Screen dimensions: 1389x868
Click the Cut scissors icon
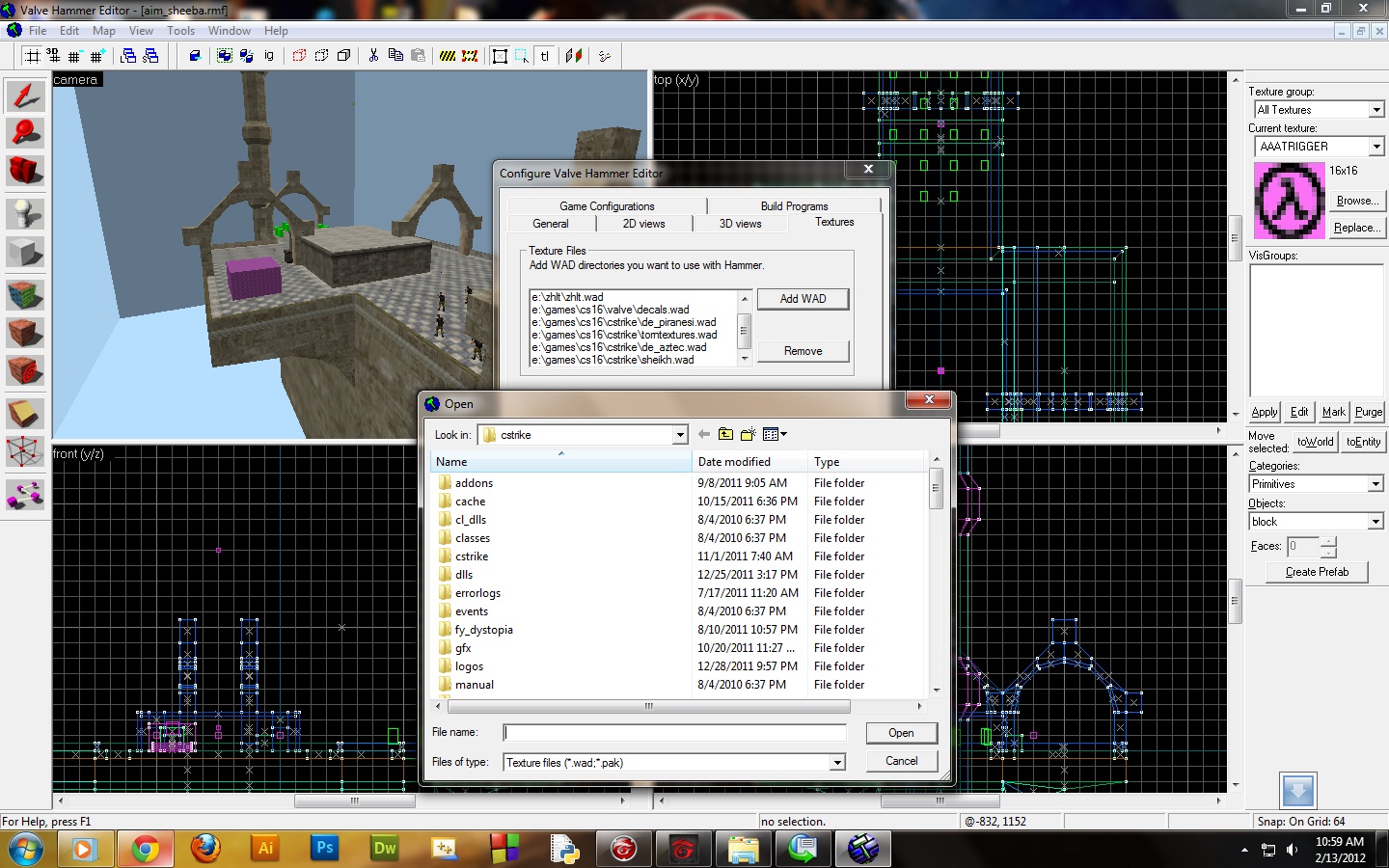(373, 56)
